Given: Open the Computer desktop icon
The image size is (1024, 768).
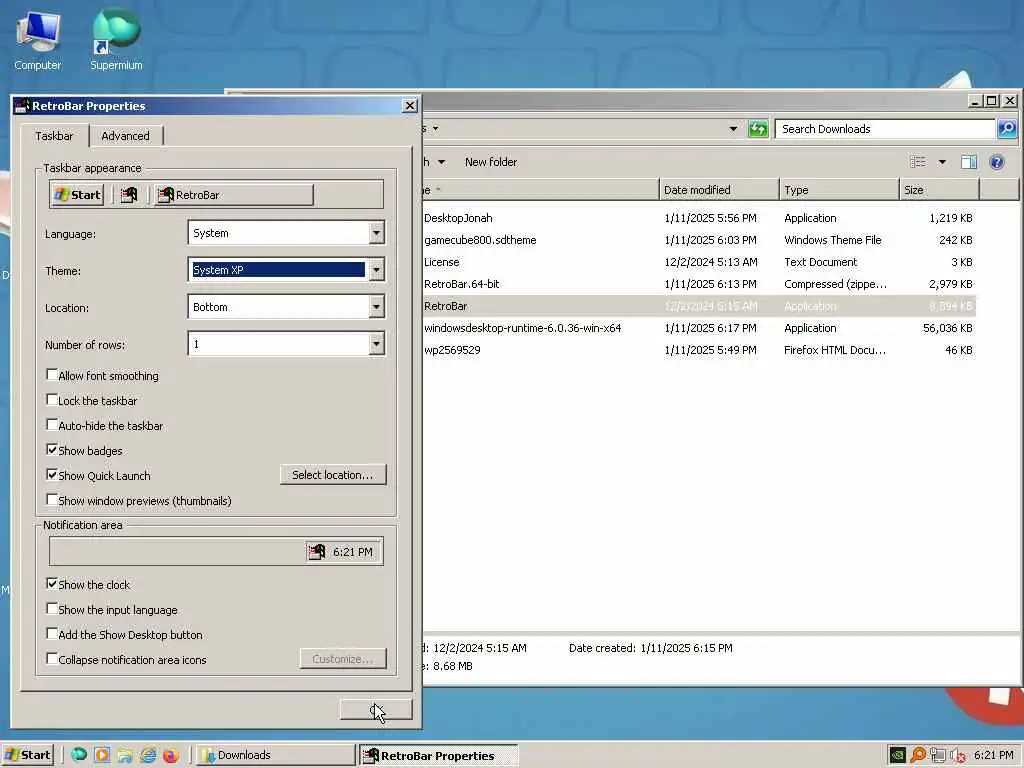Looking at the screenshot, I should point(38,40).
